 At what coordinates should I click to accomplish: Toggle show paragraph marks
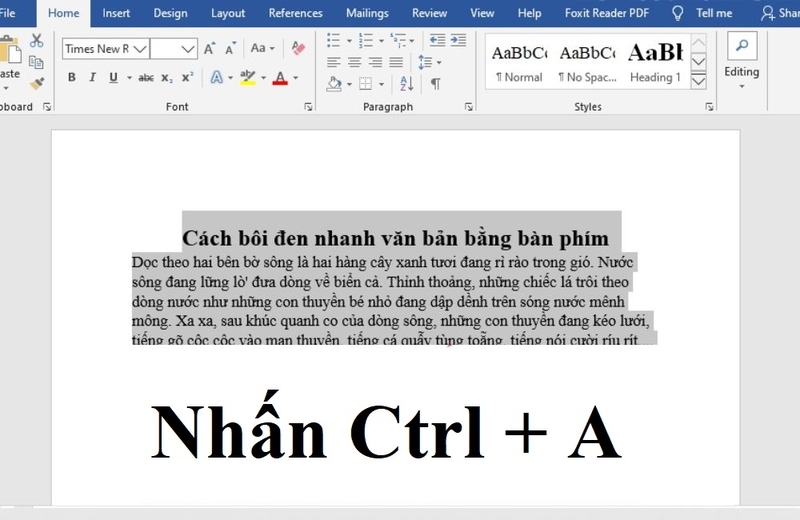436,84
